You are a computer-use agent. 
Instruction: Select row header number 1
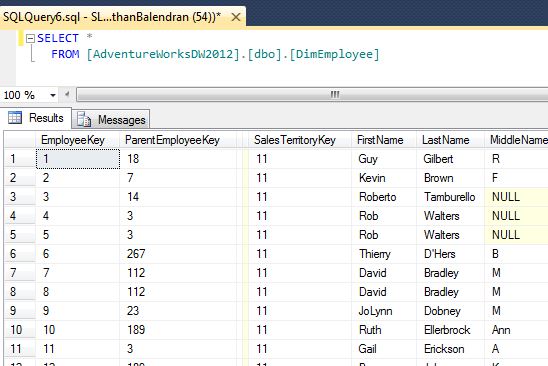(20, 159)
